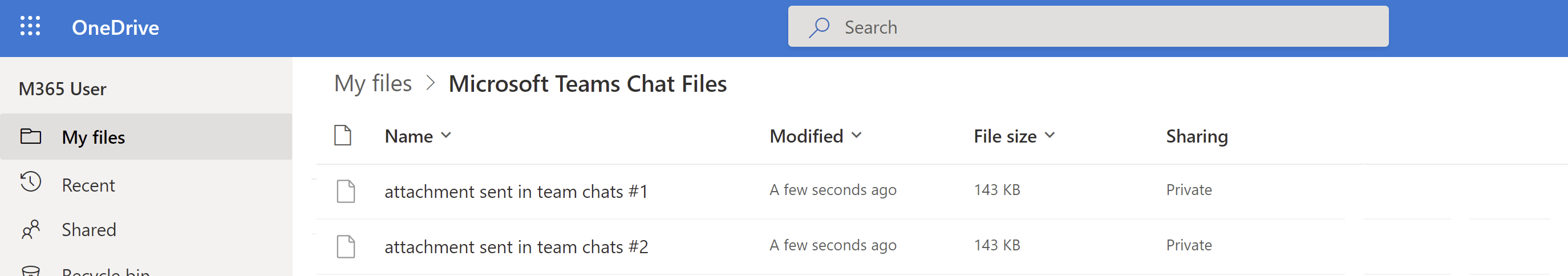The height and width of the screenshot is (276, 1568).
Task: Open the app launcher waffle icon
Action: pos(30,26)
